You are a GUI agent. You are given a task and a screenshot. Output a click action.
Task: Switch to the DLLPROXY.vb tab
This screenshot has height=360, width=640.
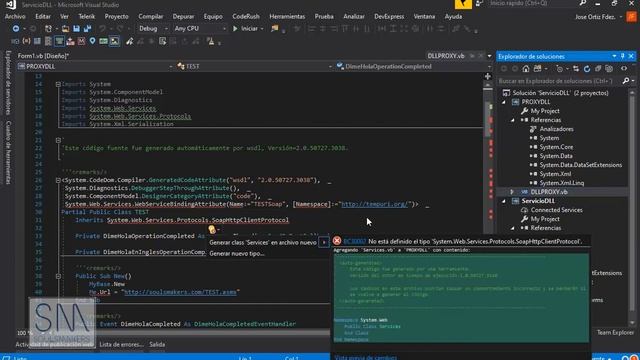(446, 56)
